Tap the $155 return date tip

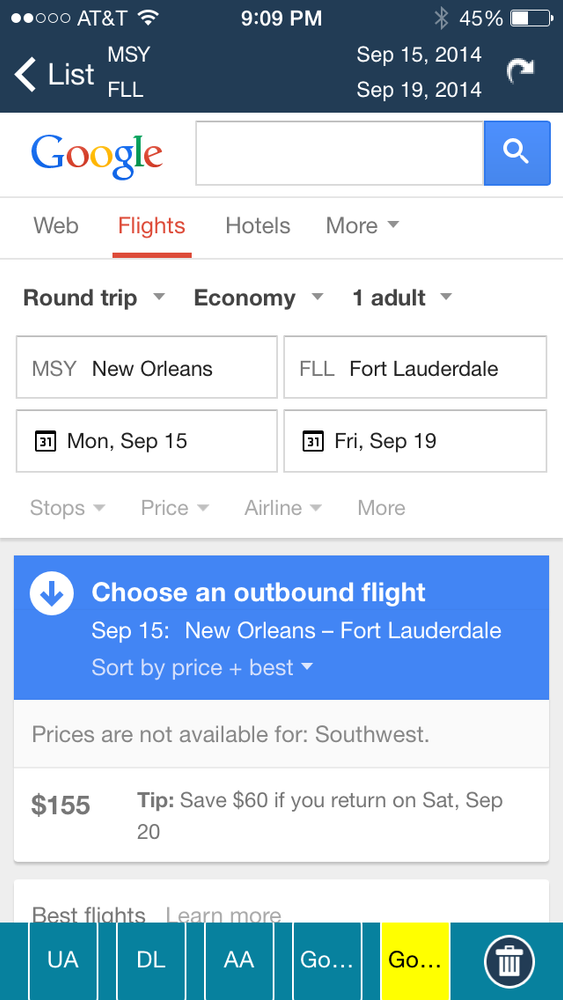coord(281,815)
